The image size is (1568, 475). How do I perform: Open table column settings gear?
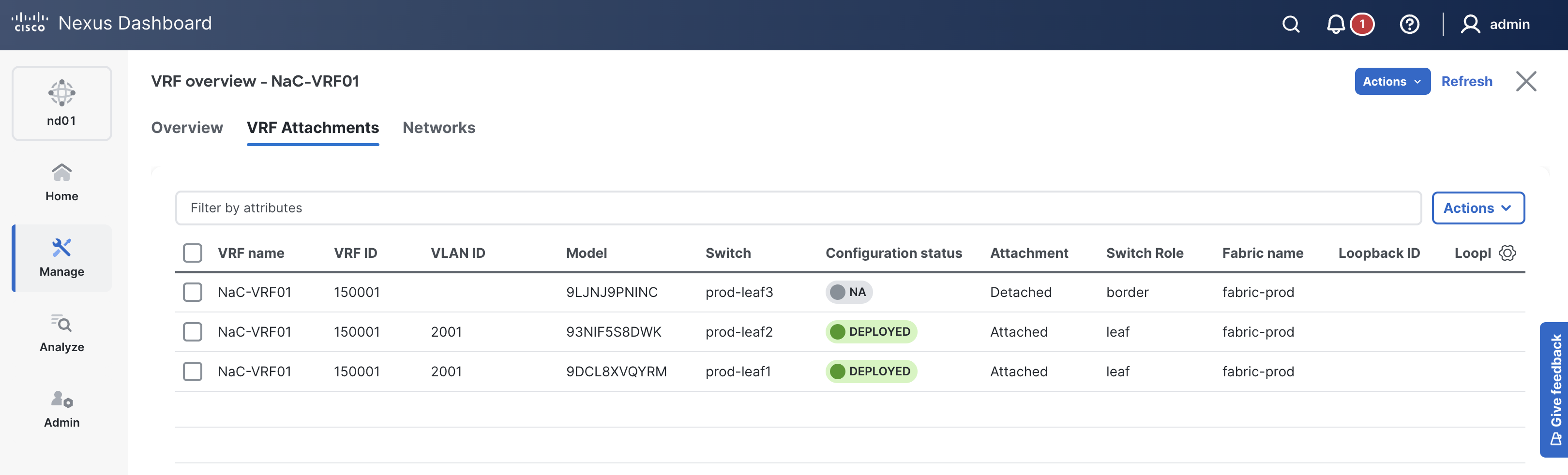click(1507, 253)
